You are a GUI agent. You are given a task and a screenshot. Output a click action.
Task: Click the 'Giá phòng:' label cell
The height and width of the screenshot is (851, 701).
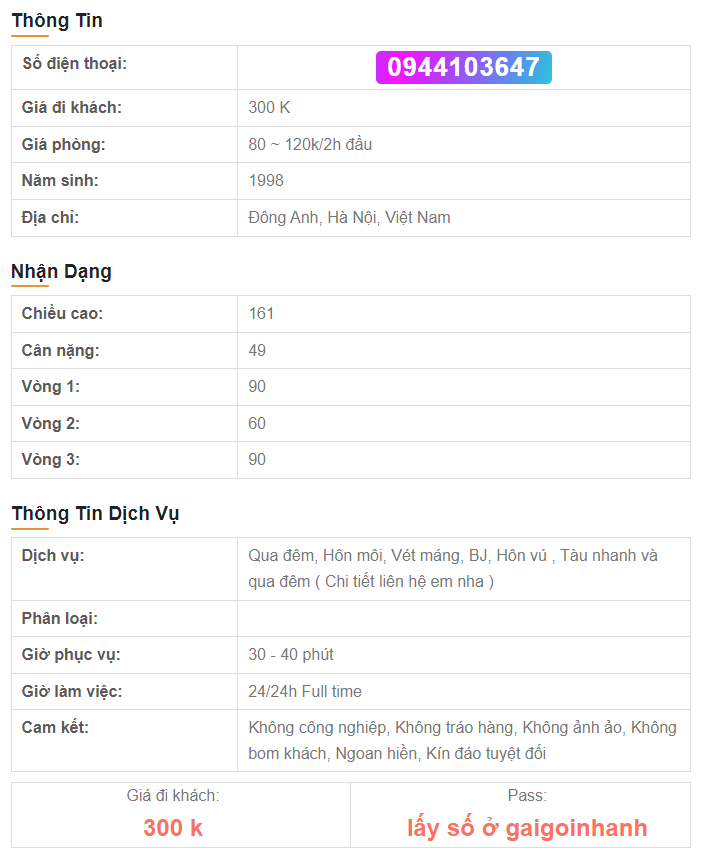(124, 145)
